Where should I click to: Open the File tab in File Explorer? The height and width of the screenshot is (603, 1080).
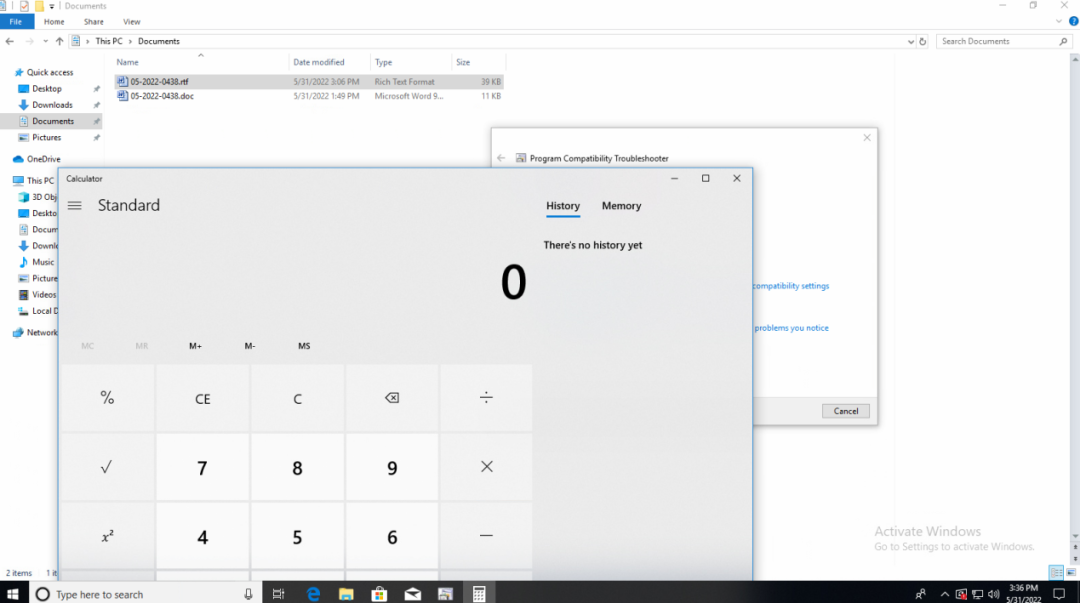pyautogui.click(x=16, y=22)
